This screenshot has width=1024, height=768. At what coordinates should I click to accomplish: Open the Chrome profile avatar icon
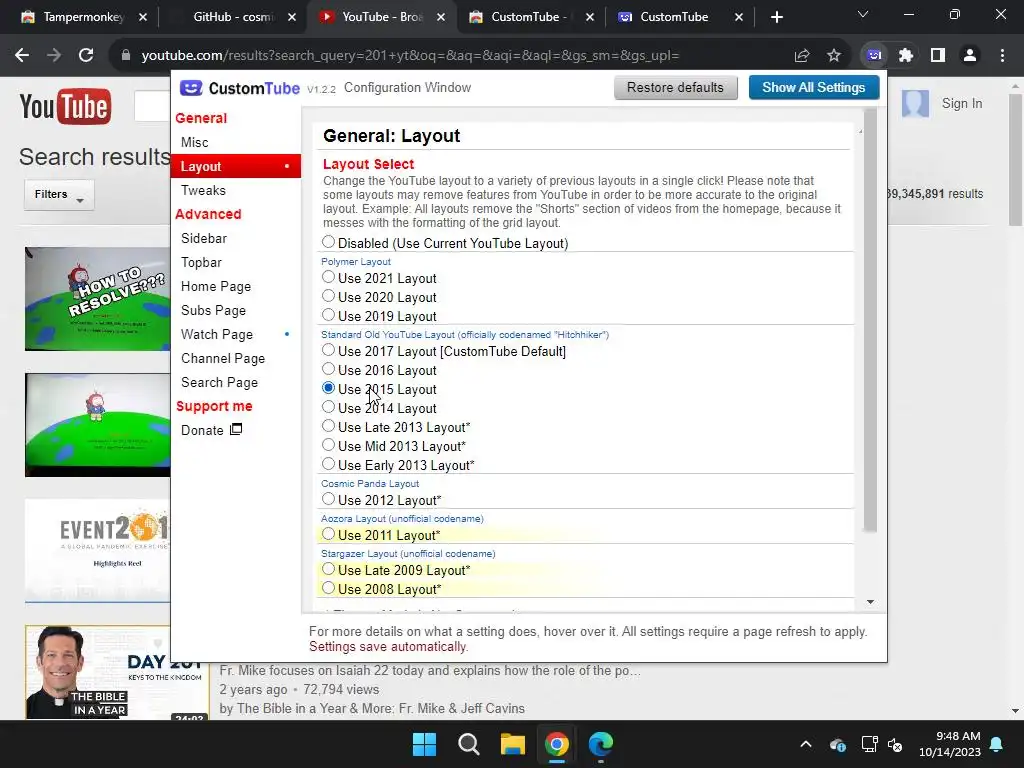pyautogui.click(x=970, y=56)
